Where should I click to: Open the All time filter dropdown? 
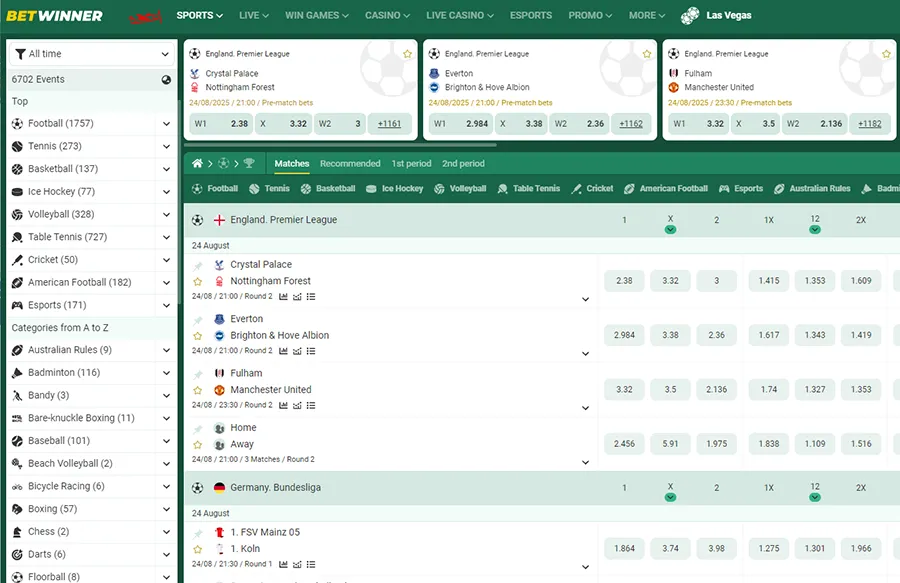[x=92, y=54]
